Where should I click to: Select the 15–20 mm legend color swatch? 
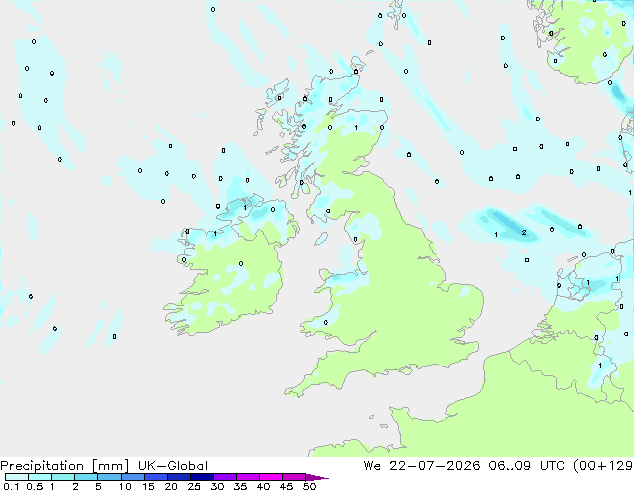coord(155,477)
